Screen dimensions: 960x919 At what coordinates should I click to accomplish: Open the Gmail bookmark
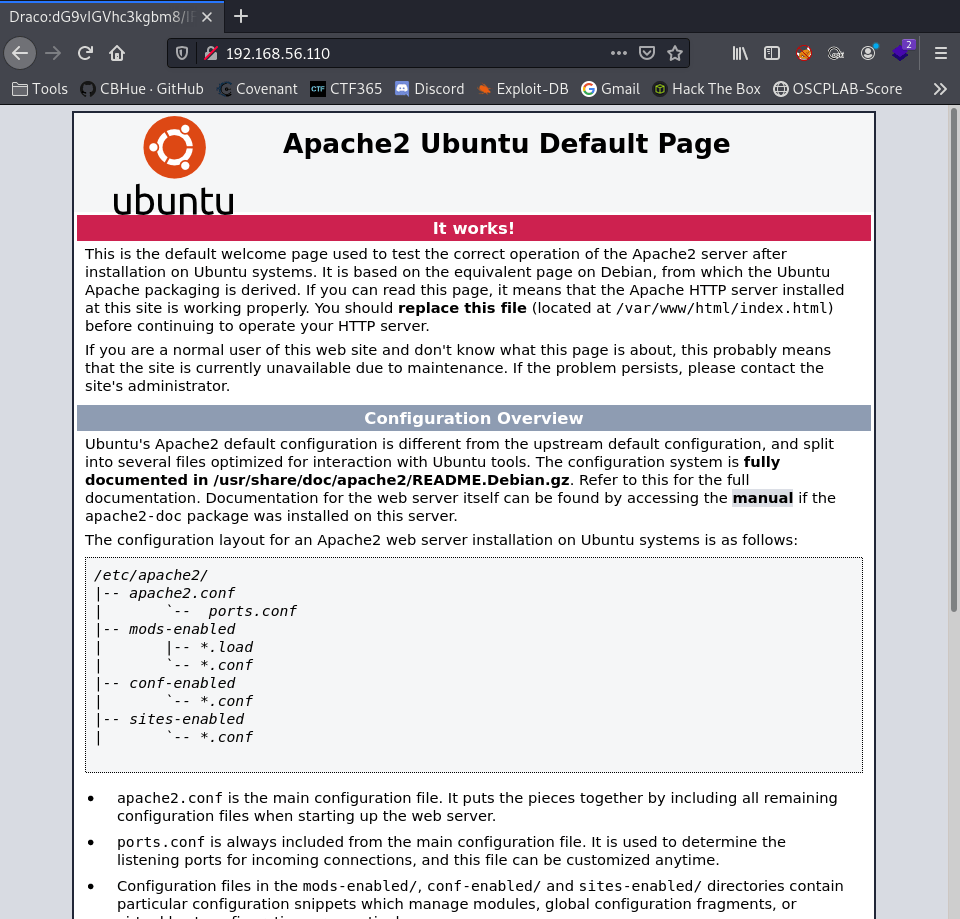pyautogui.click(x=610, y=89)
